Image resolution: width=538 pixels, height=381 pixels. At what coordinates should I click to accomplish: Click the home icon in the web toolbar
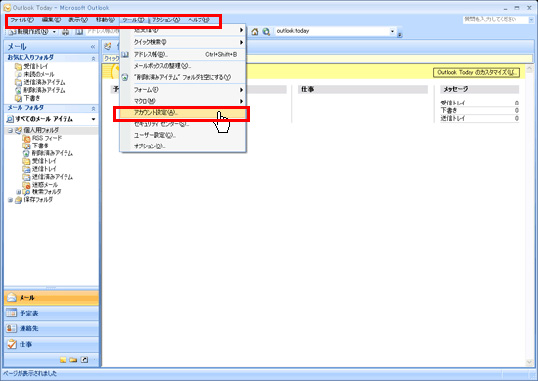(x=255, y=32)
